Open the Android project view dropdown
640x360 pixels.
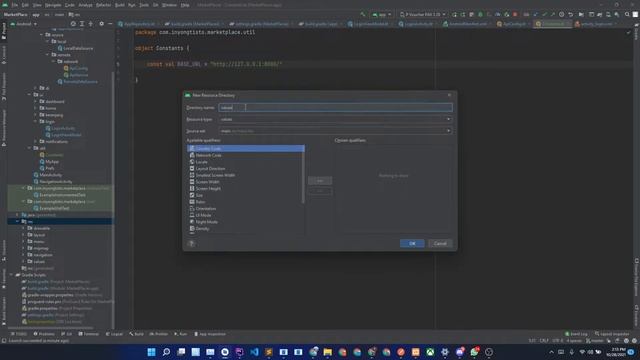click(x=24, y=24)
